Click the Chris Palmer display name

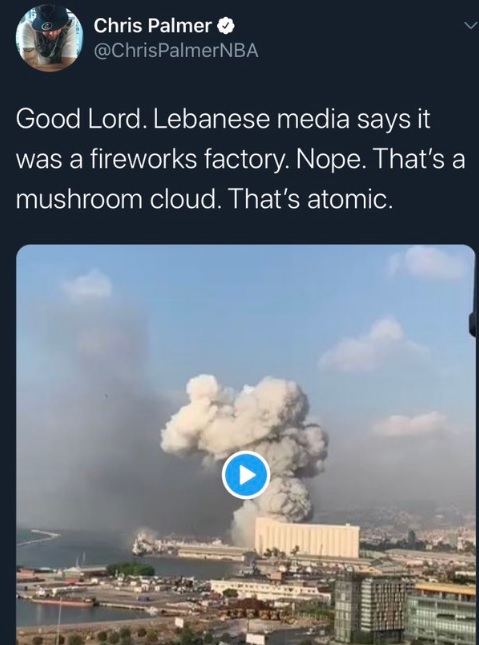(152, 26)
